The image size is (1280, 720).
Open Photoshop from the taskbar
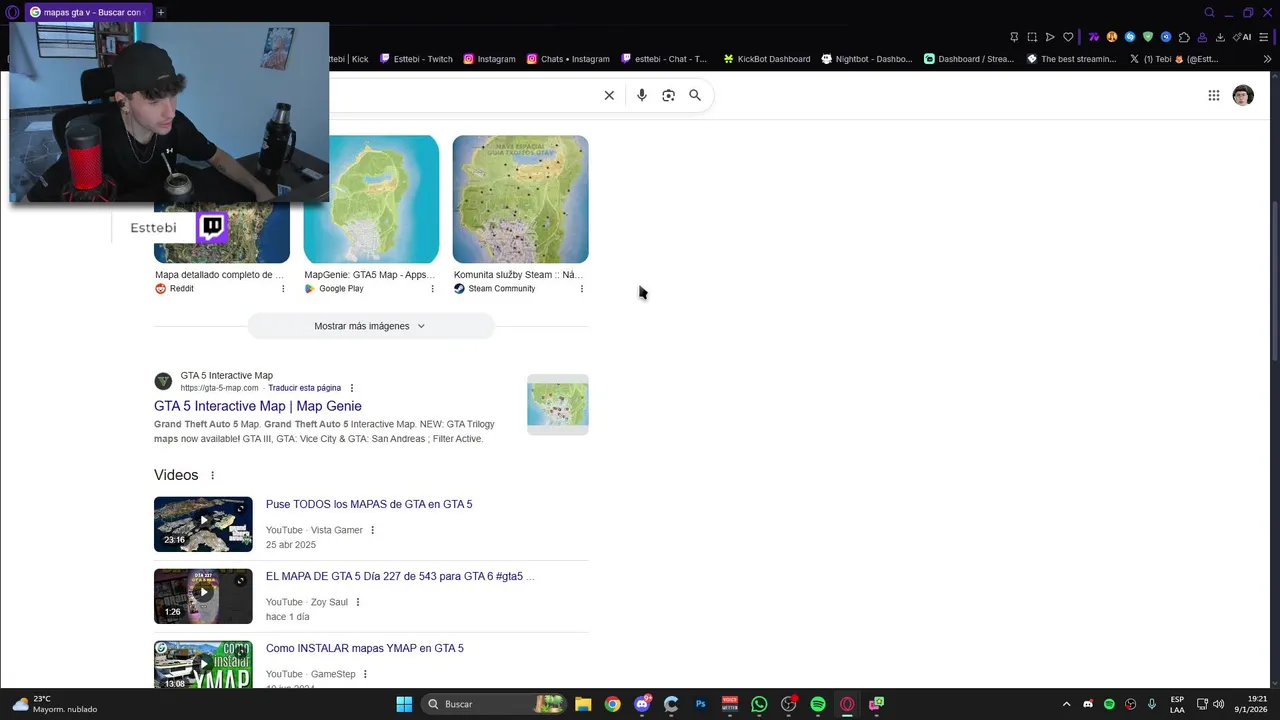701,704
